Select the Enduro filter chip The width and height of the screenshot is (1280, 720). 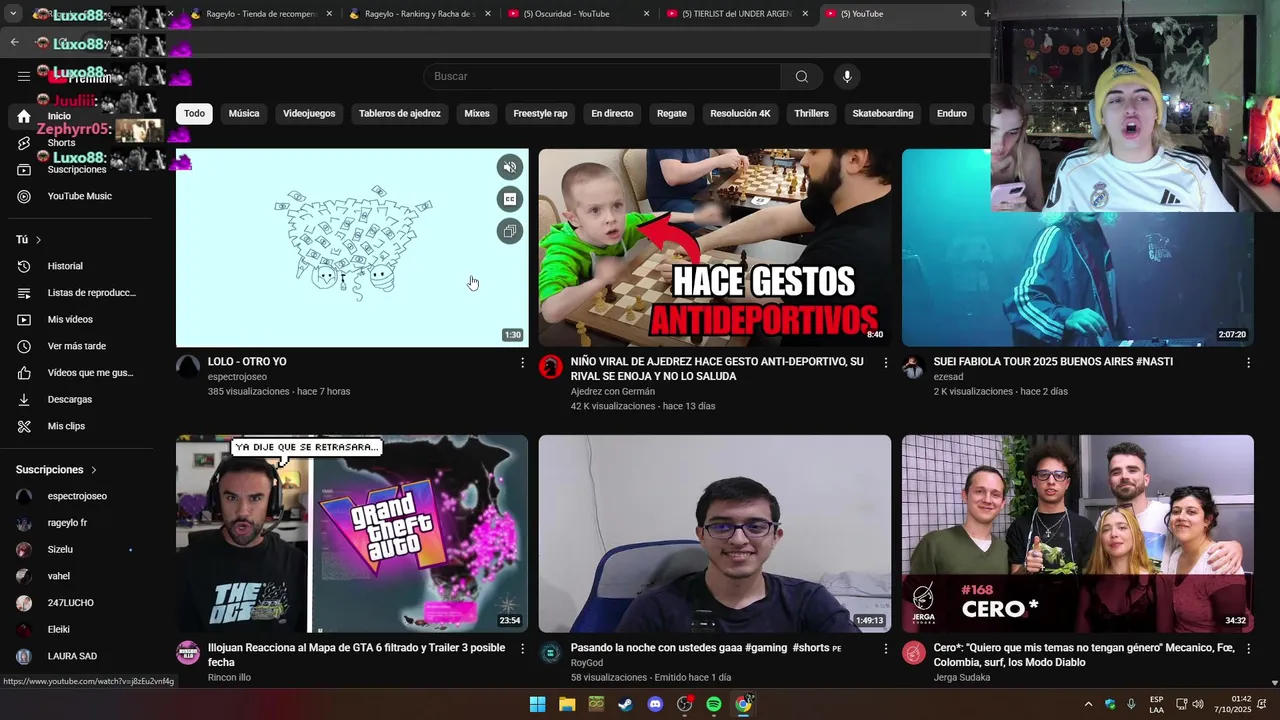point(952,113)
